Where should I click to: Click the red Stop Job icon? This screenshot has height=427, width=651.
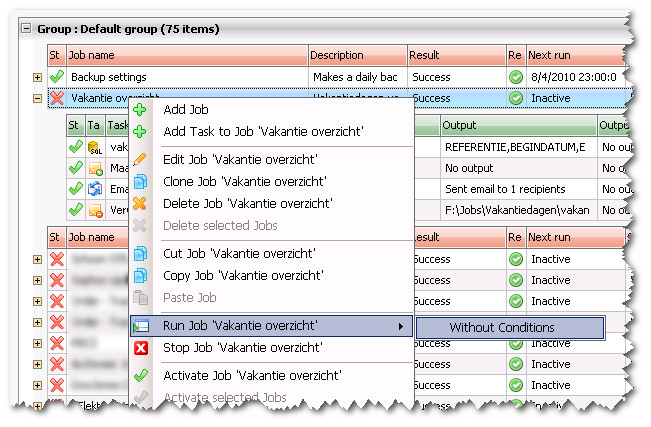[x=141, y=348]
